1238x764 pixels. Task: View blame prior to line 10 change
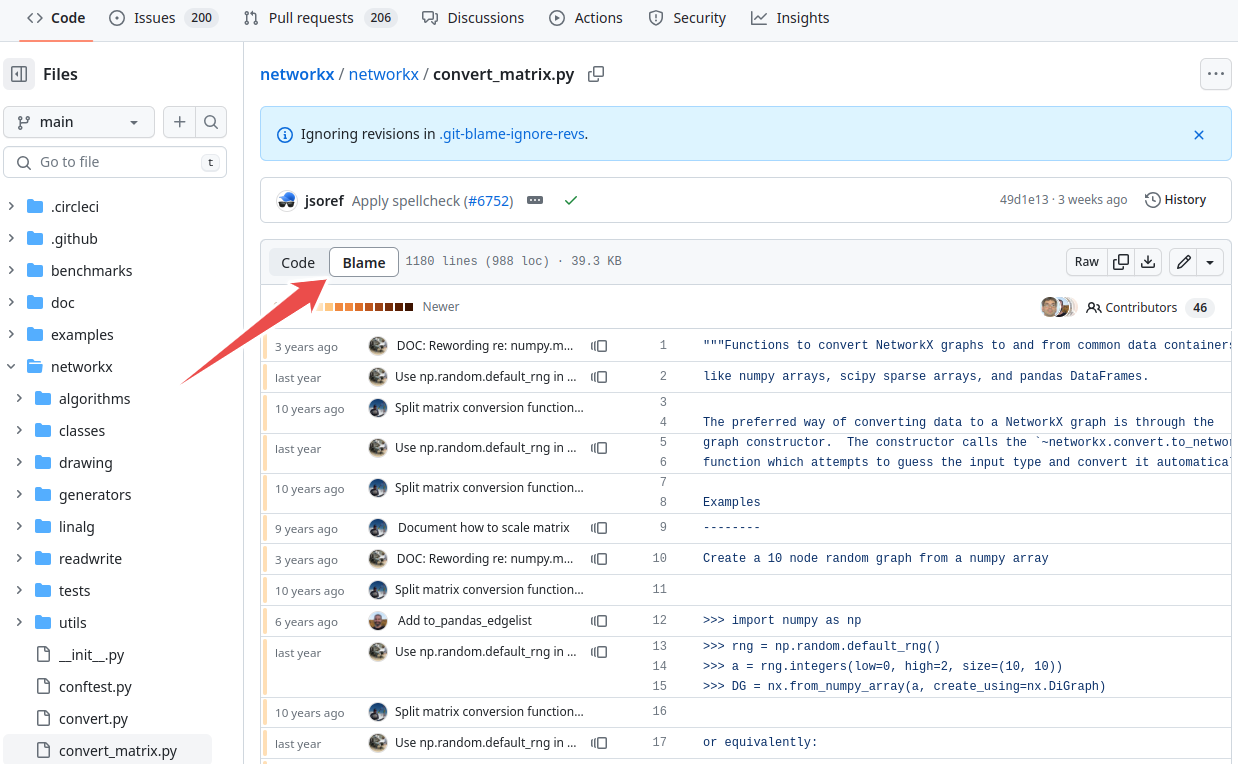(x=599, y=559)
